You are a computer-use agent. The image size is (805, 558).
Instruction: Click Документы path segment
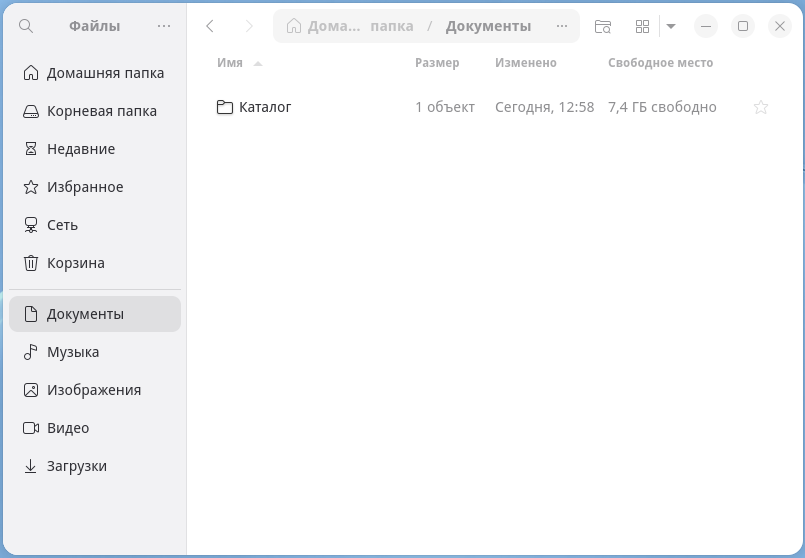pos(488,26)
